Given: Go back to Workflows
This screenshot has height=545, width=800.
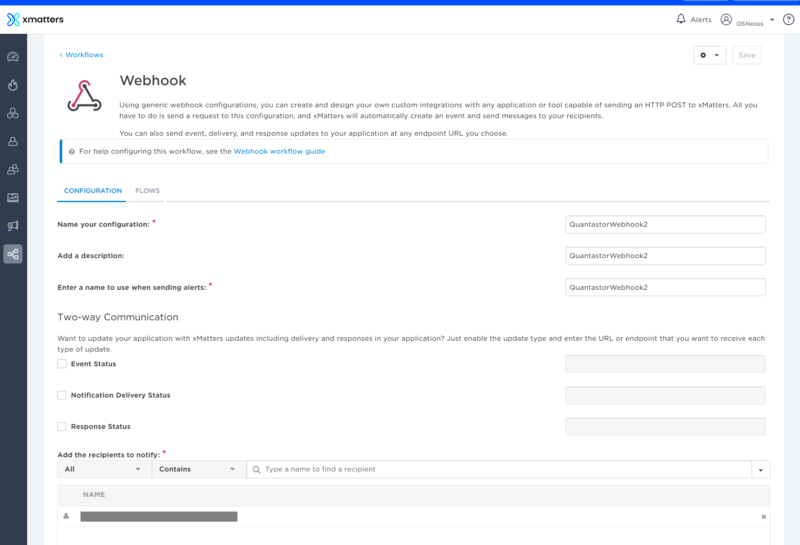Looking at the screenshot, I should tap(81, 55).
